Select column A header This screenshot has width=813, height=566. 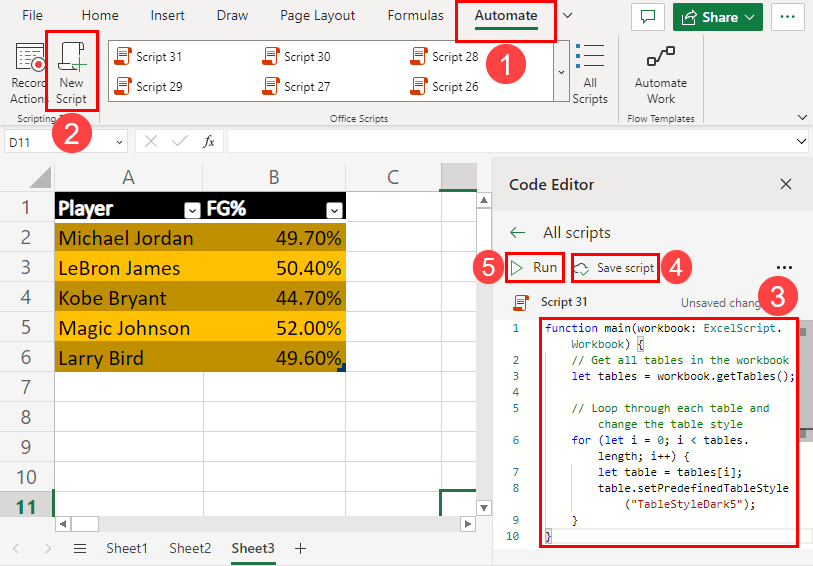129,177
